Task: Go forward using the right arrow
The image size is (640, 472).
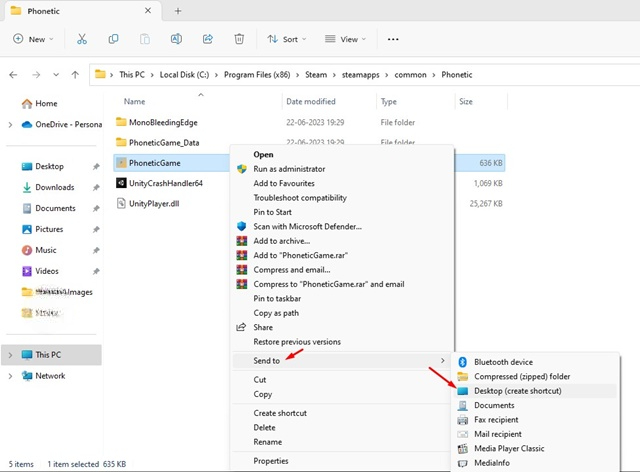Action: pyautogui.click(x=36, y=75)
